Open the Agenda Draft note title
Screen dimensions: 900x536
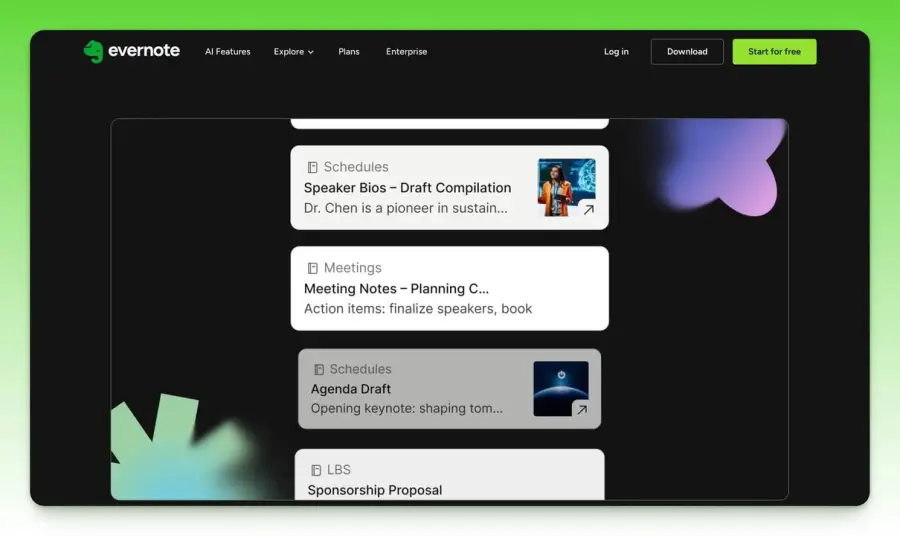(351, 389)
